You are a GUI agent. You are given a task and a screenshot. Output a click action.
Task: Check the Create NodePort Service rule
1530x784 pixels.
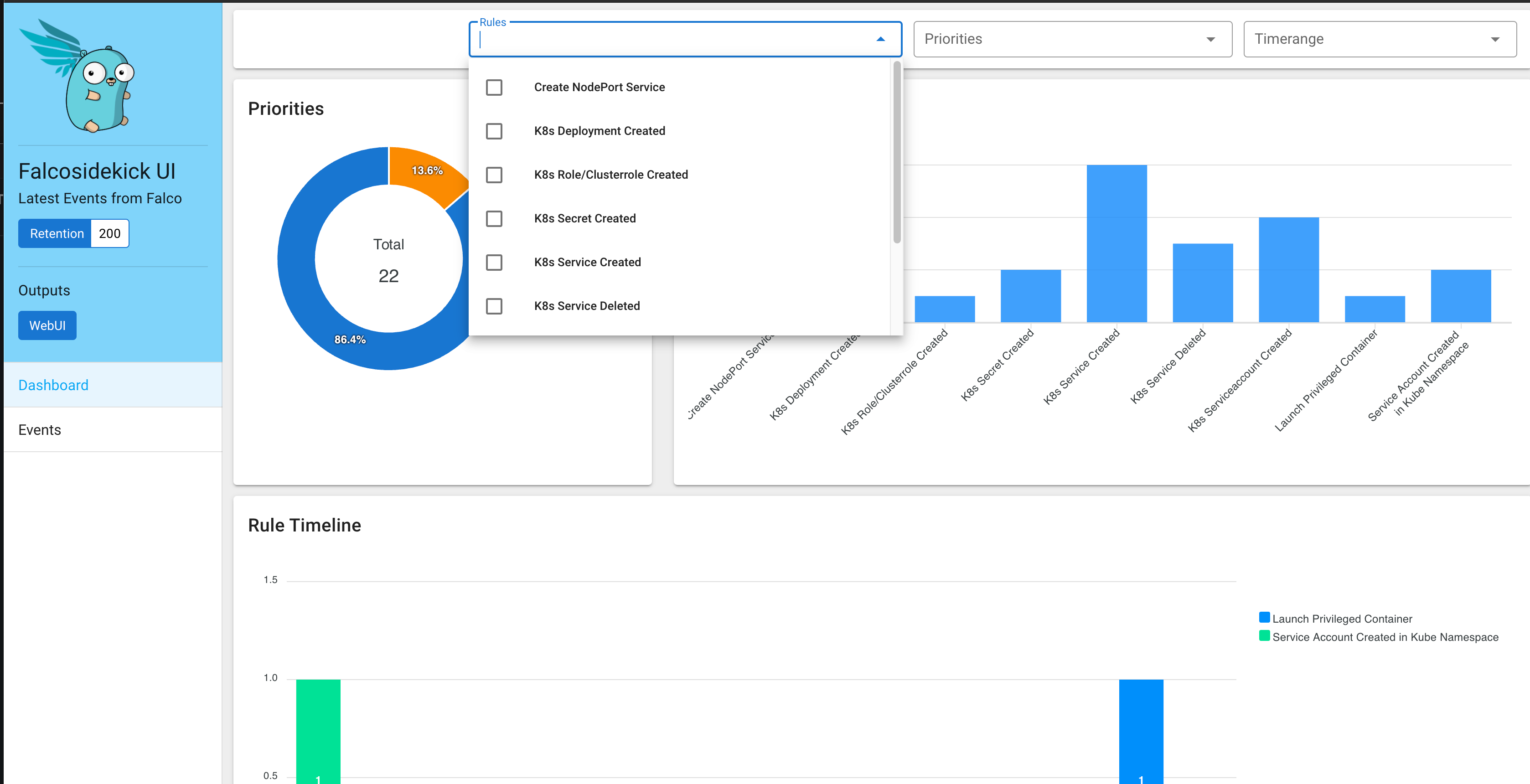click(494, 88)
